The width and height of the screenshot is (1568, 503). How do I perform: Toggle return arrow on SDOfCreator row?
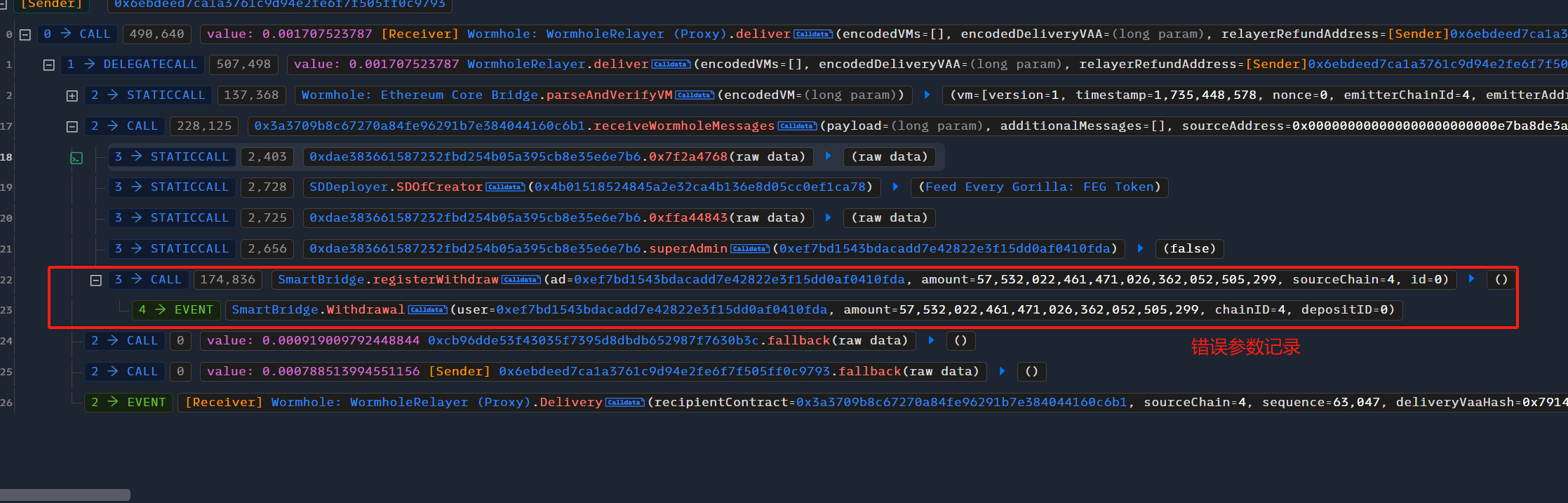896,187
